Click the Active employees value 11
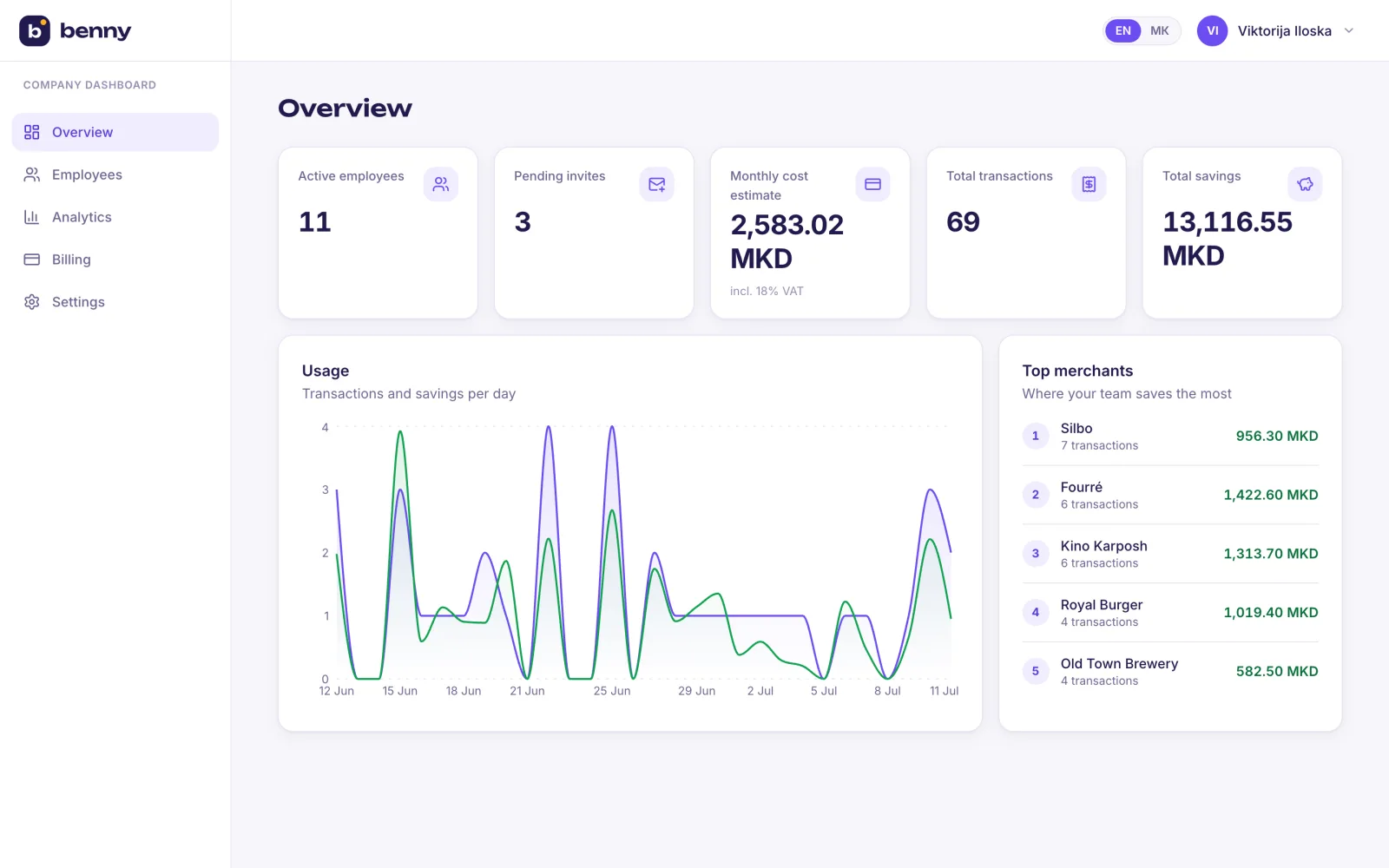The height and width of the screenshot is (868, 1389). point(315,222)
